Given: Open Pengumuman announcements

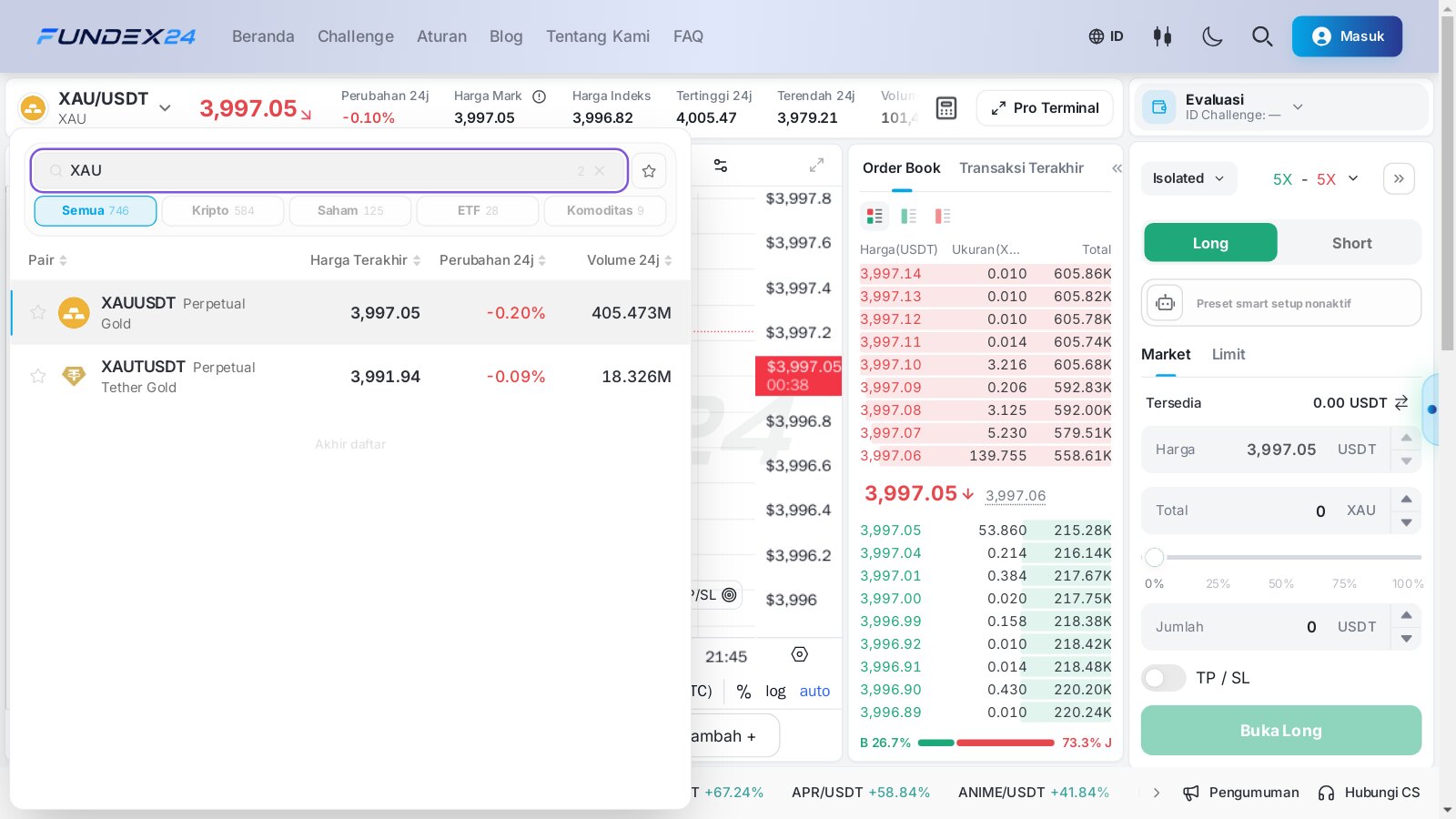Looking at the screenshot, I should point(1240,793).
